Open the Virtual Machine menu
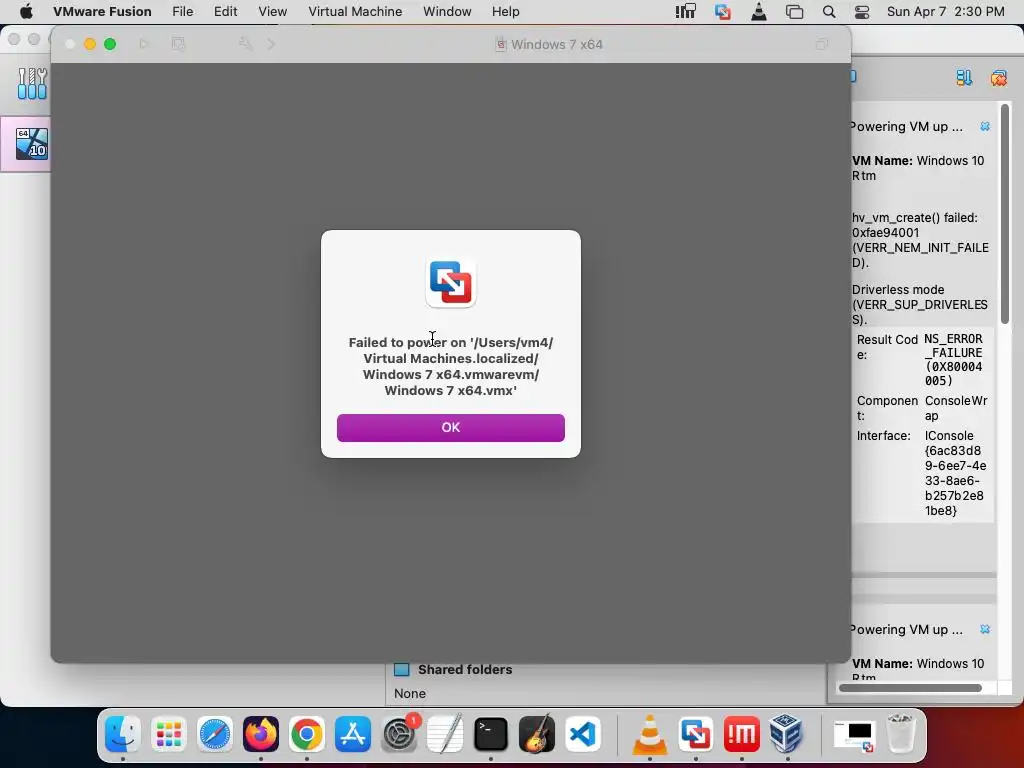The width and height of the screenshot is (1024, 768). pos(355,11)
